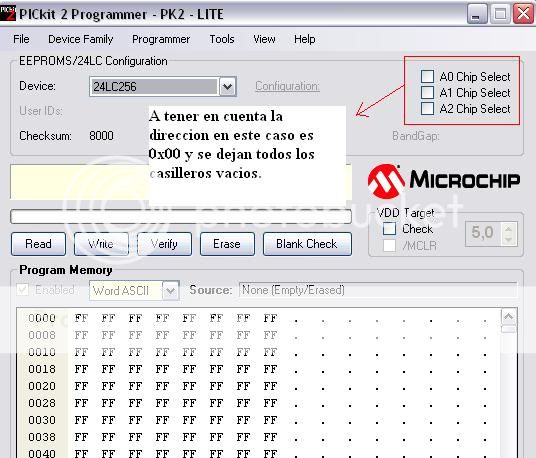This screenshot has height=458, width=536.
Task: Enable the A2 Chip Select checkbox
Action: (x=427, y=108)
